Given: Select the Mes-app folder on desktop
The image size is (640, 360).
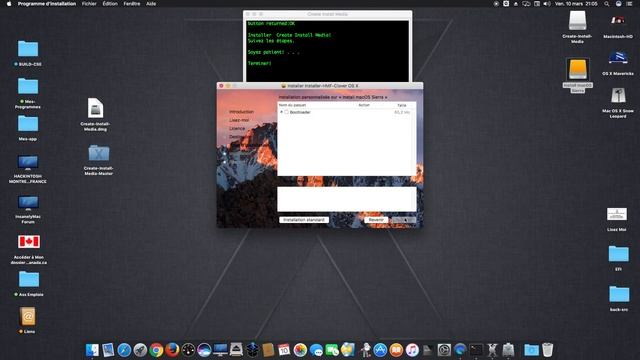Looking at the screenshot, I should [x=28, y=124].
